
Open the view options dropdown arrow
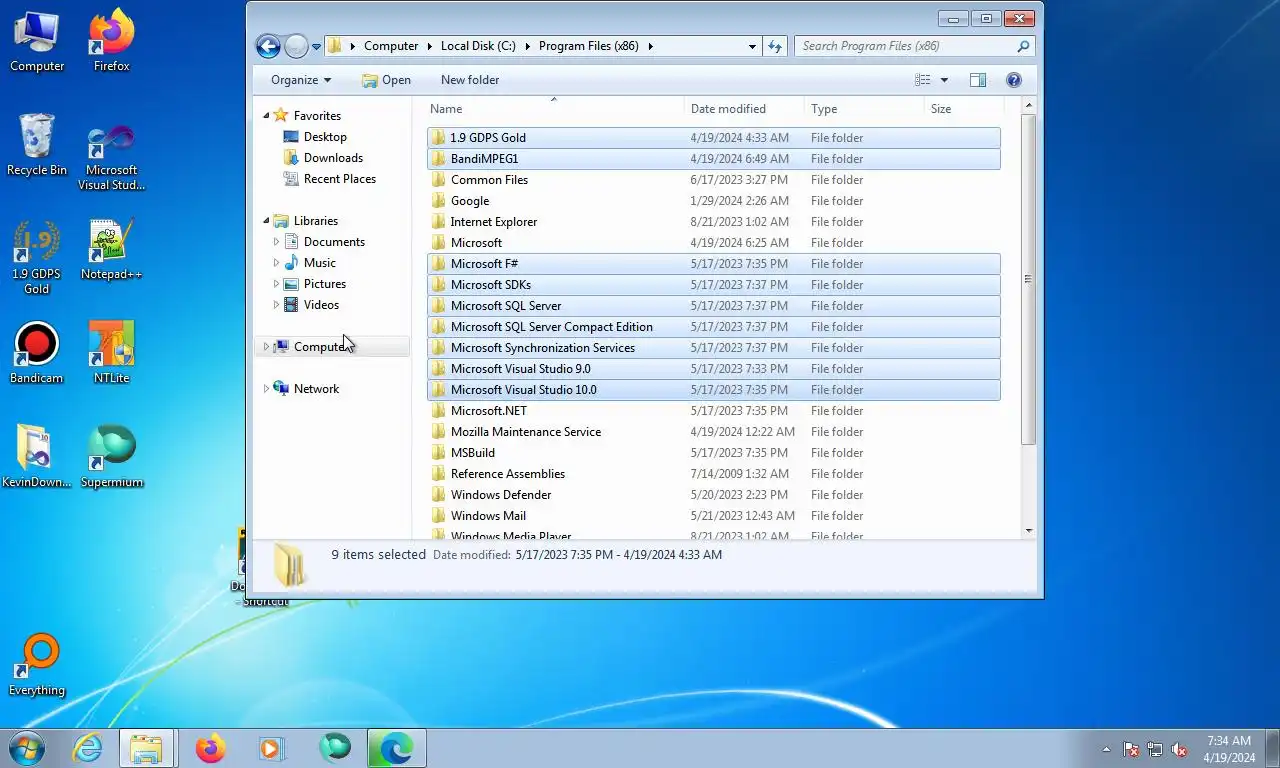coord(944,80)
